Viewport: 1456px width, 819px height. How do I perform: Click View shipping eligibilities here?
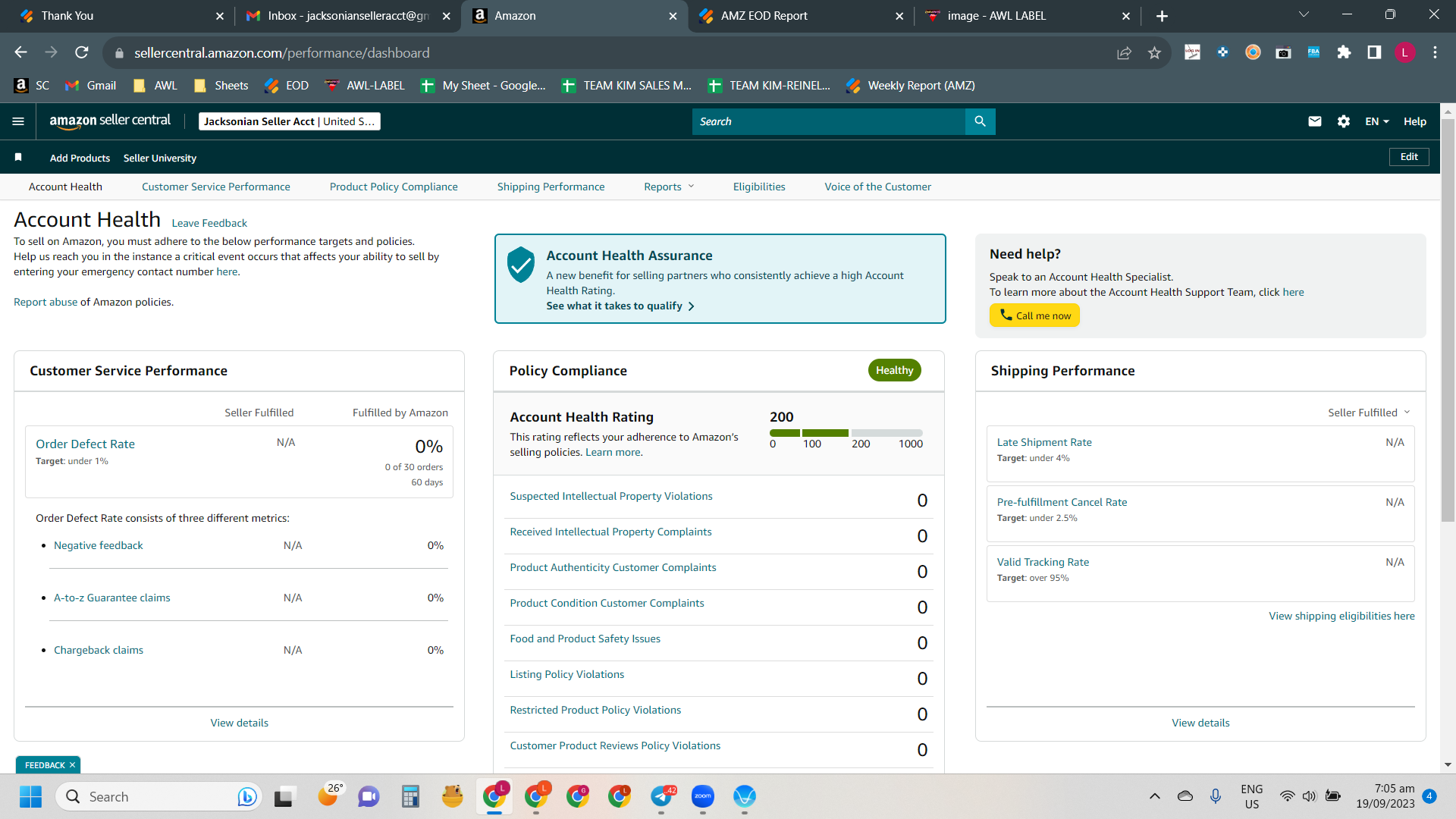[1341, 616]
